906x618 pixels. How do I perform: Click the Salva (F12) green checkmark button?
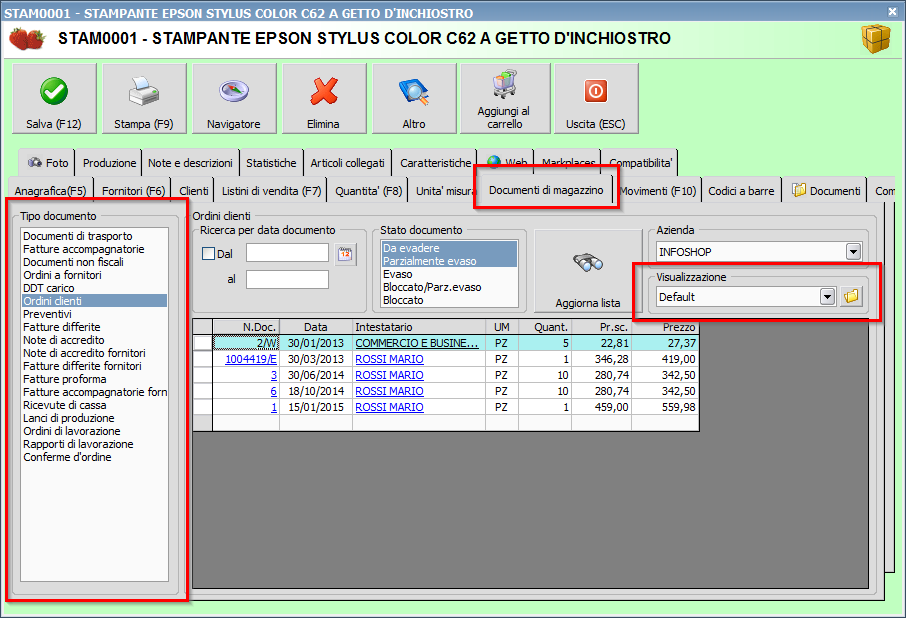[54, 99]
